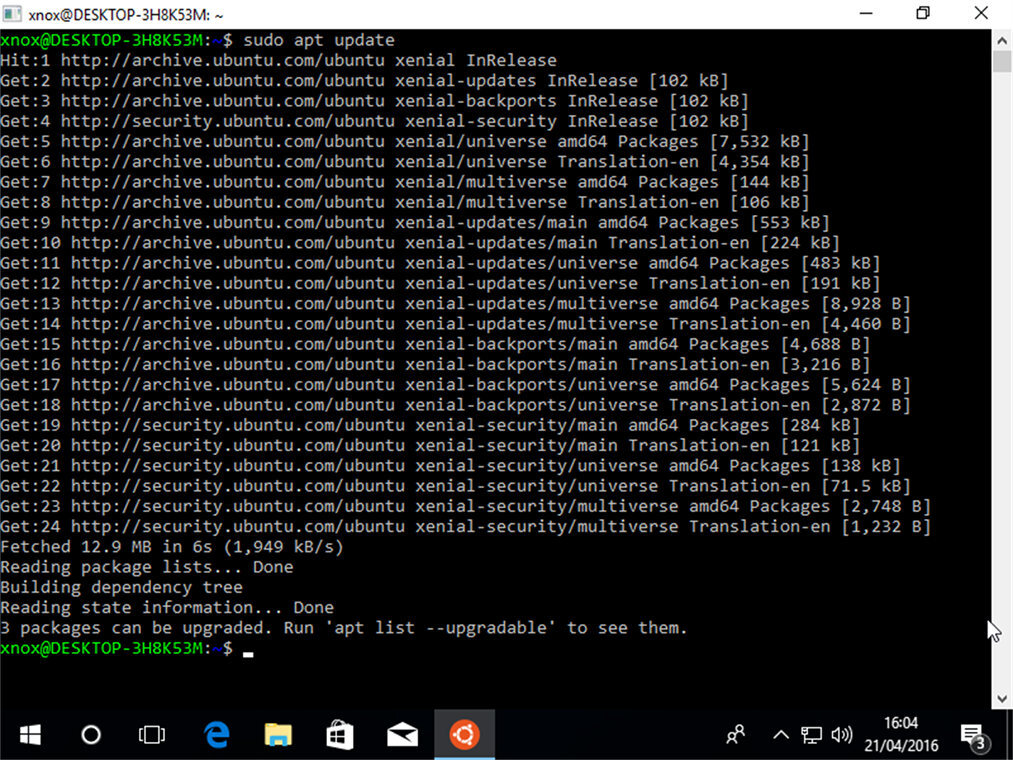
Task: Click the speaker icon to adjust sound
Action: pyautogui.click(x=841, y=735)
